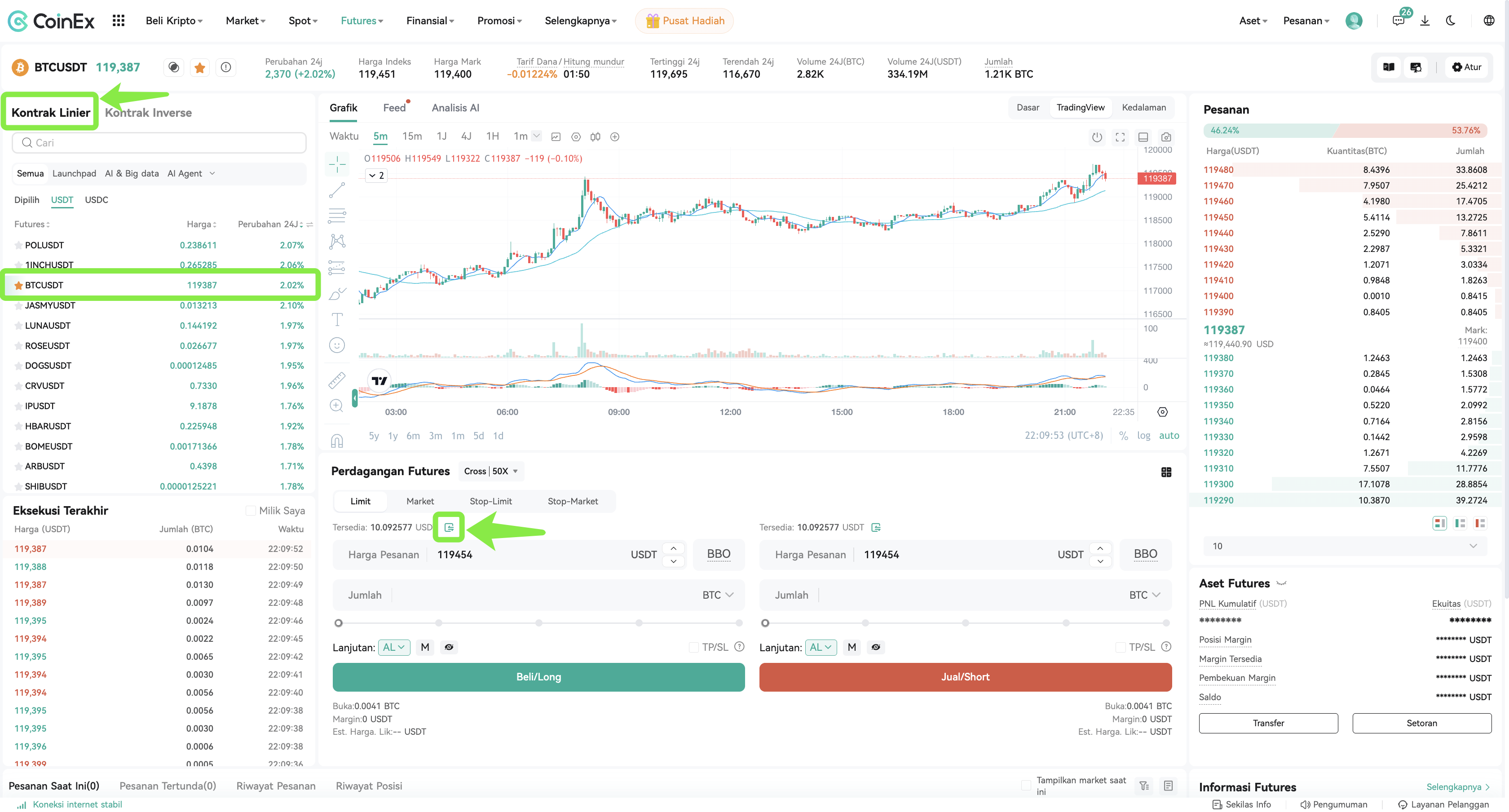Click the buy amount slider start handle
This screenshot has width=1509, height=812.
click(x=339, y=623)
